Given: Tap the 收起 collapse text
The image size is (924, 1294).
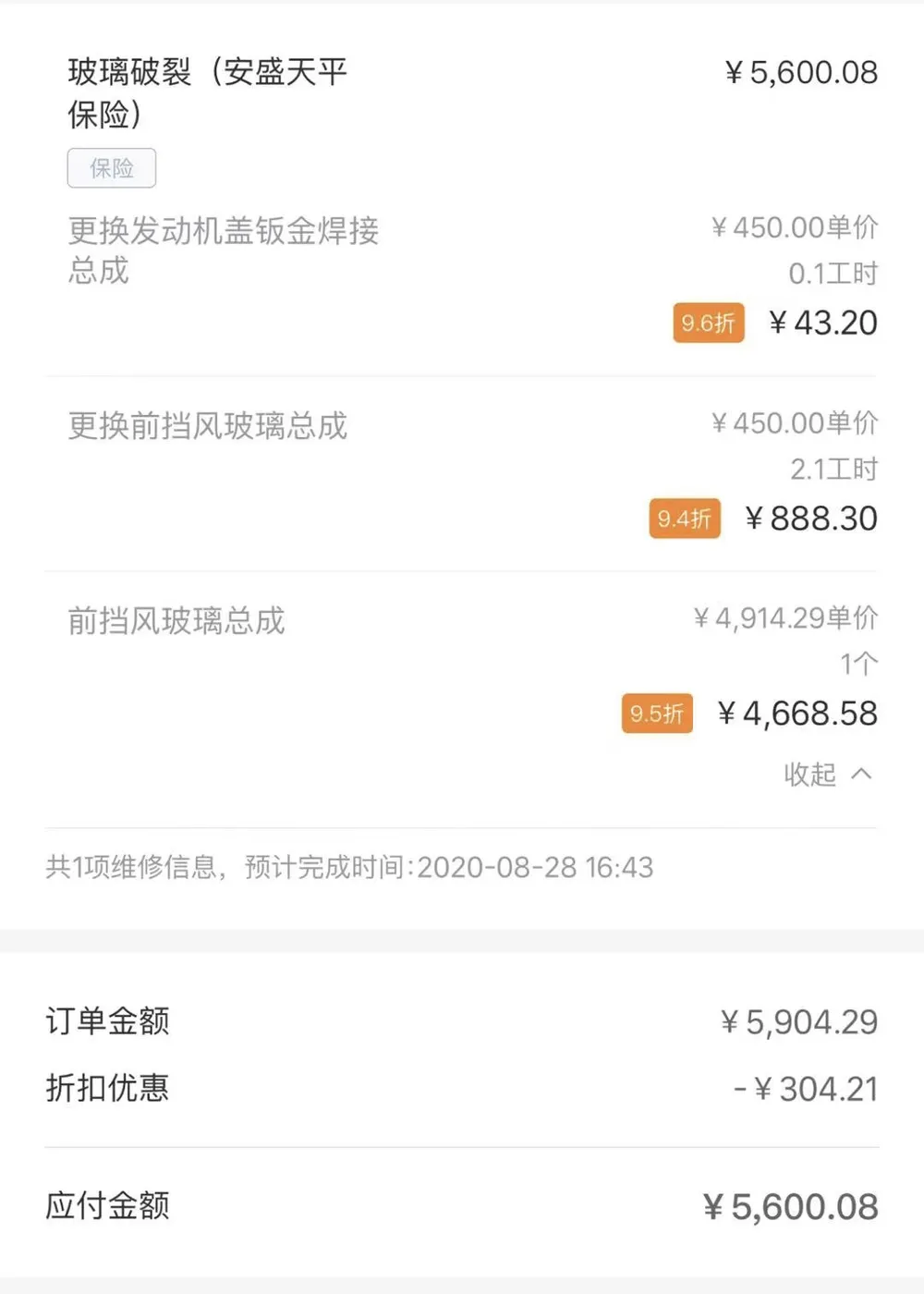Looking at the screenshot, I should pyautogui.click(x=809, y=774).
